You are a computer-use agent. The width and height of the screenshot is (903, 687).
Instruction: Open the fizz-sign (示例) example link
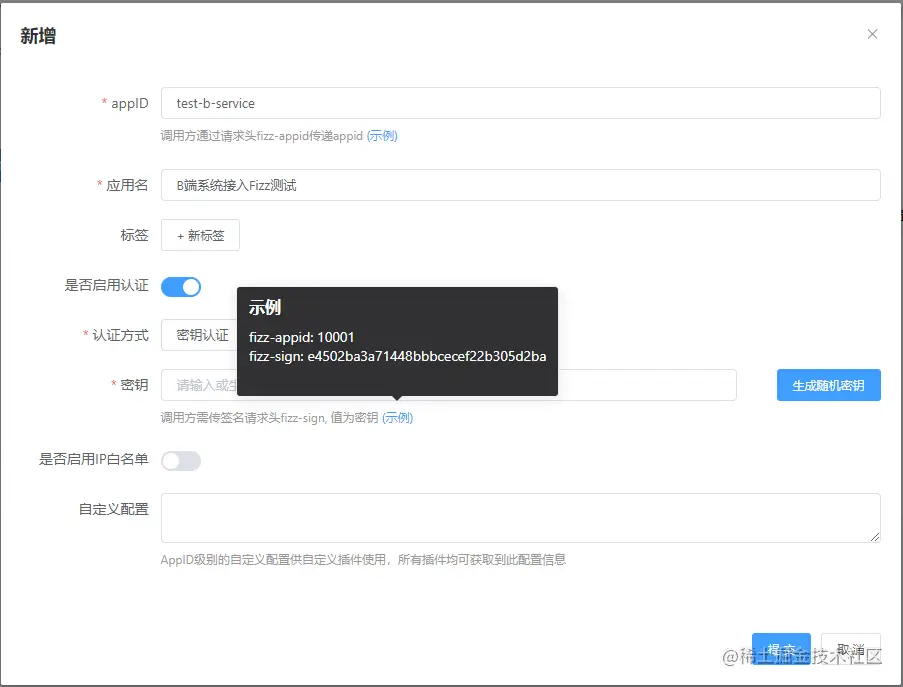(398, 418)
